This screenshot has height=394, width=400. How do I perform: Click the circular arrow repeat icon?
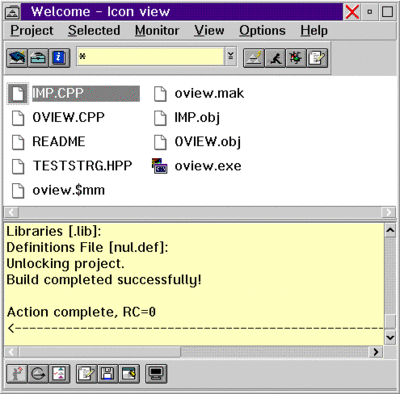(x=38, y=374)
